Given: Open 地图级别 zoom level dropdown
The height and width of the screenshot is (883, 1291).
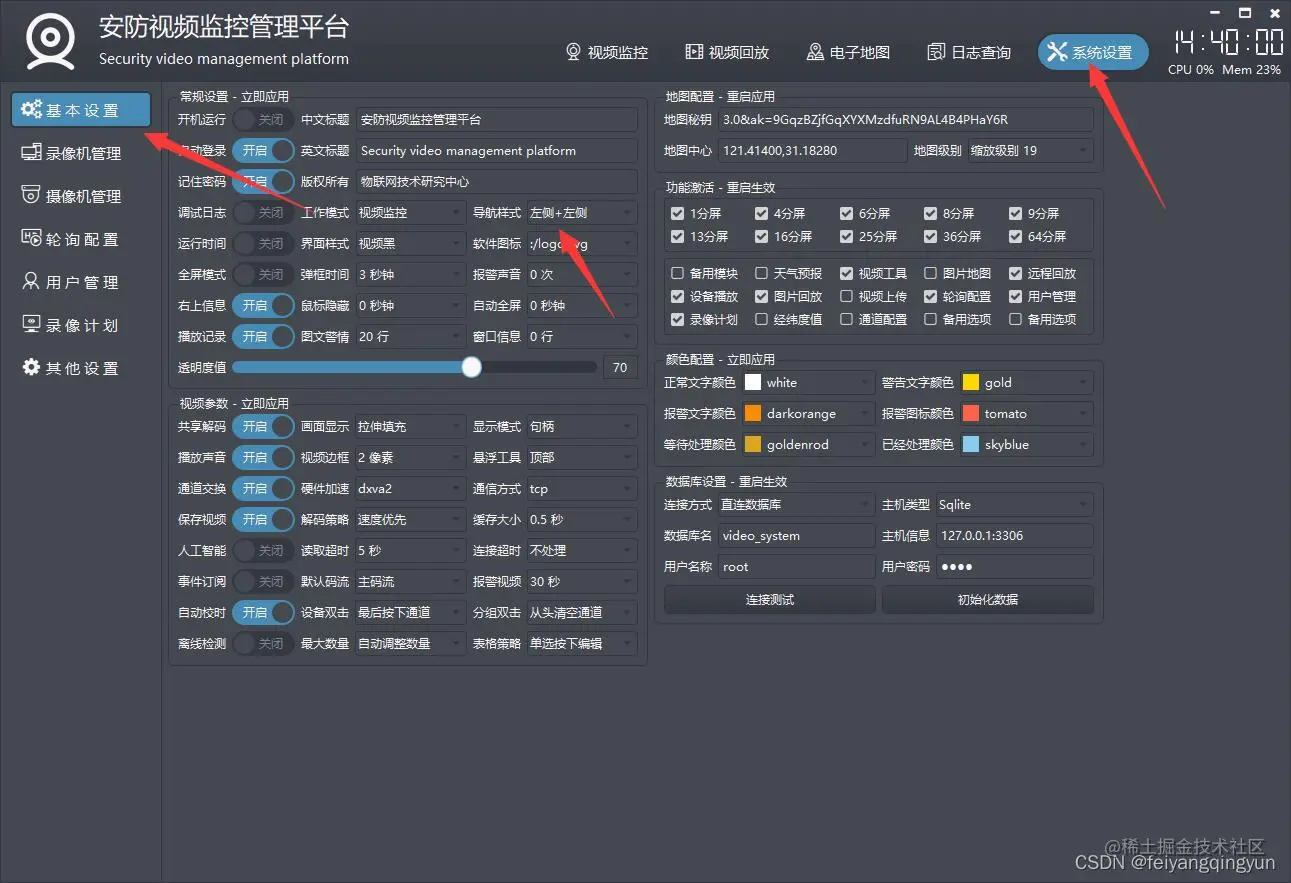Looking at the screenshot, I should [1029, 150].
